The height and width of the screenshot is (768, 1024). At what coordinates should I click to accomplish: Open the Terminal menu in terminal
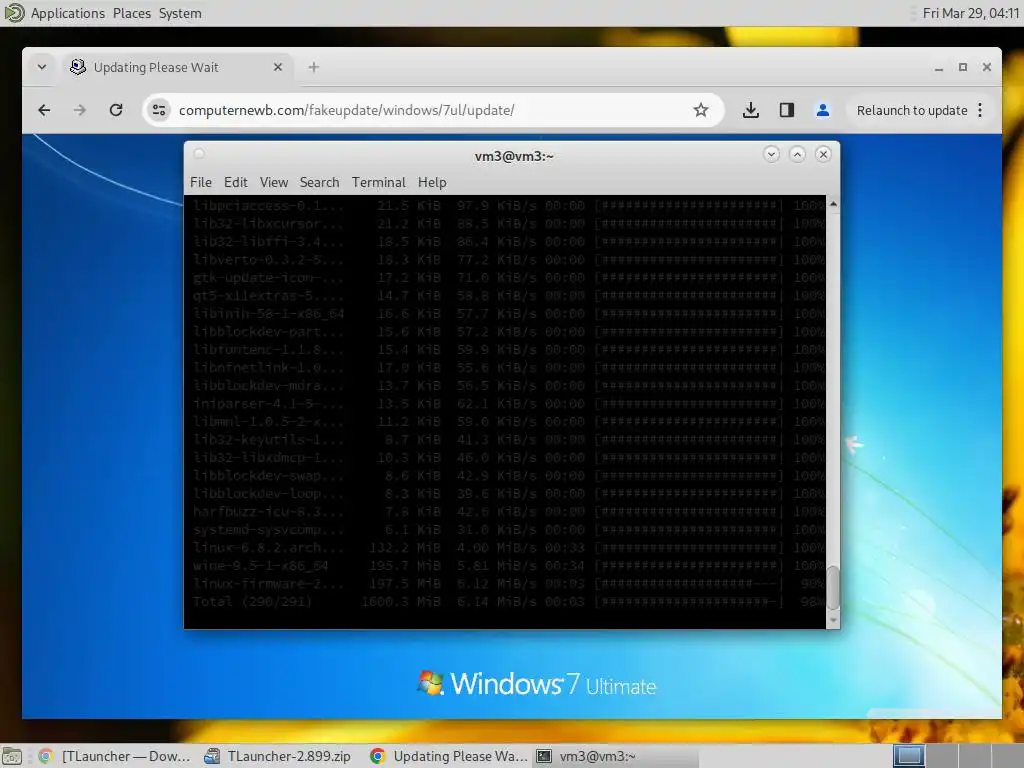click(379, 182)
